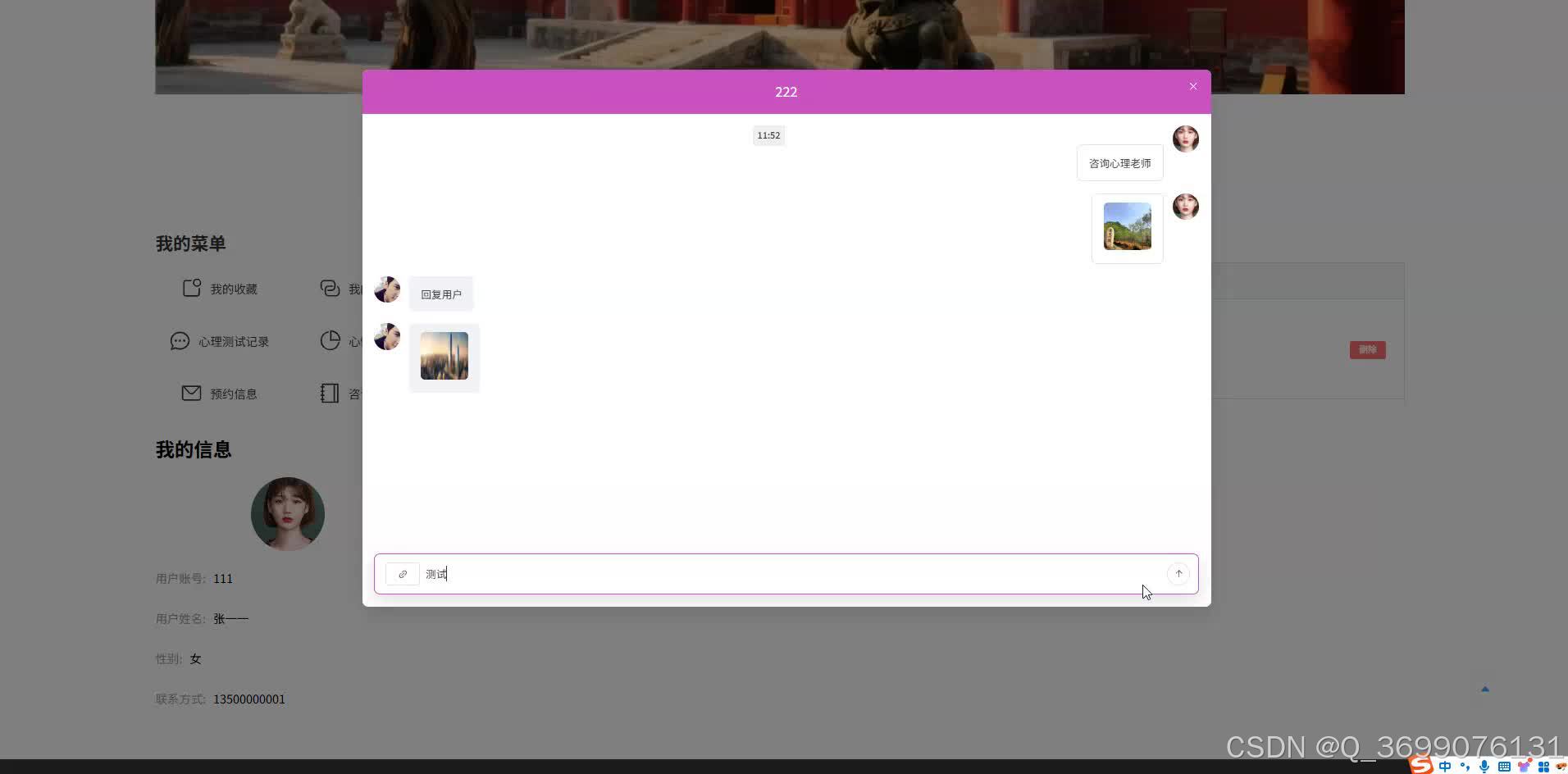Close the 222 chat dialog
The width and height of the screenshot is (1568, 774).
(x=1193, y=86)
